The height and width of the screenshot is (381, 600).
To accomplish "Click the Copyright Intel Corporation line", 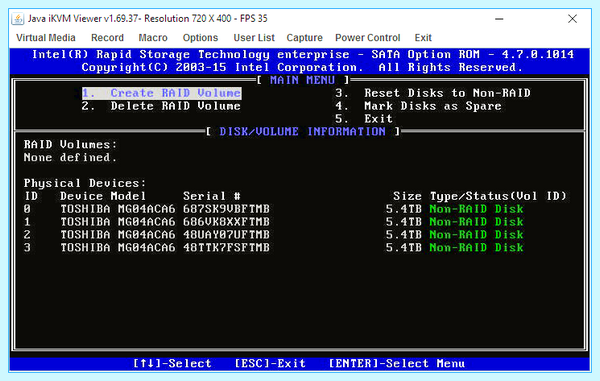I will pyautogui.click(x=302, y=68).
